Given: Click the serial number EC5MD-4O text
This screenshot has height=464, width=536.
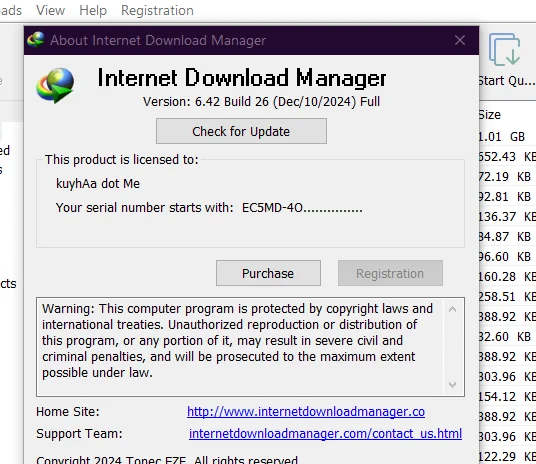Looking at the screenshot, I should pos(302,208).
